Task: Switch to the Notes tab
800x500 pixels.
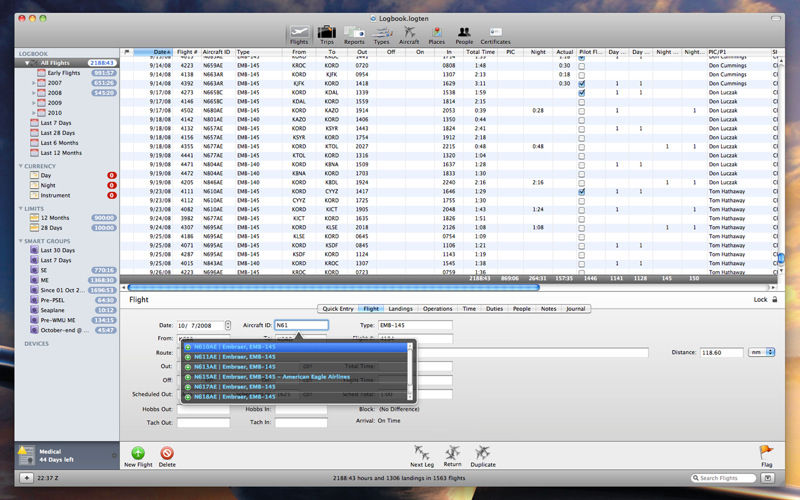Action: 548,309
